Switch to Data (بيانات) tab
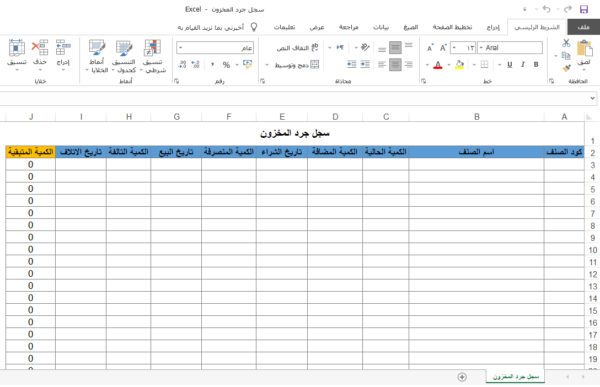600x387 pixels. pos(381,27)
